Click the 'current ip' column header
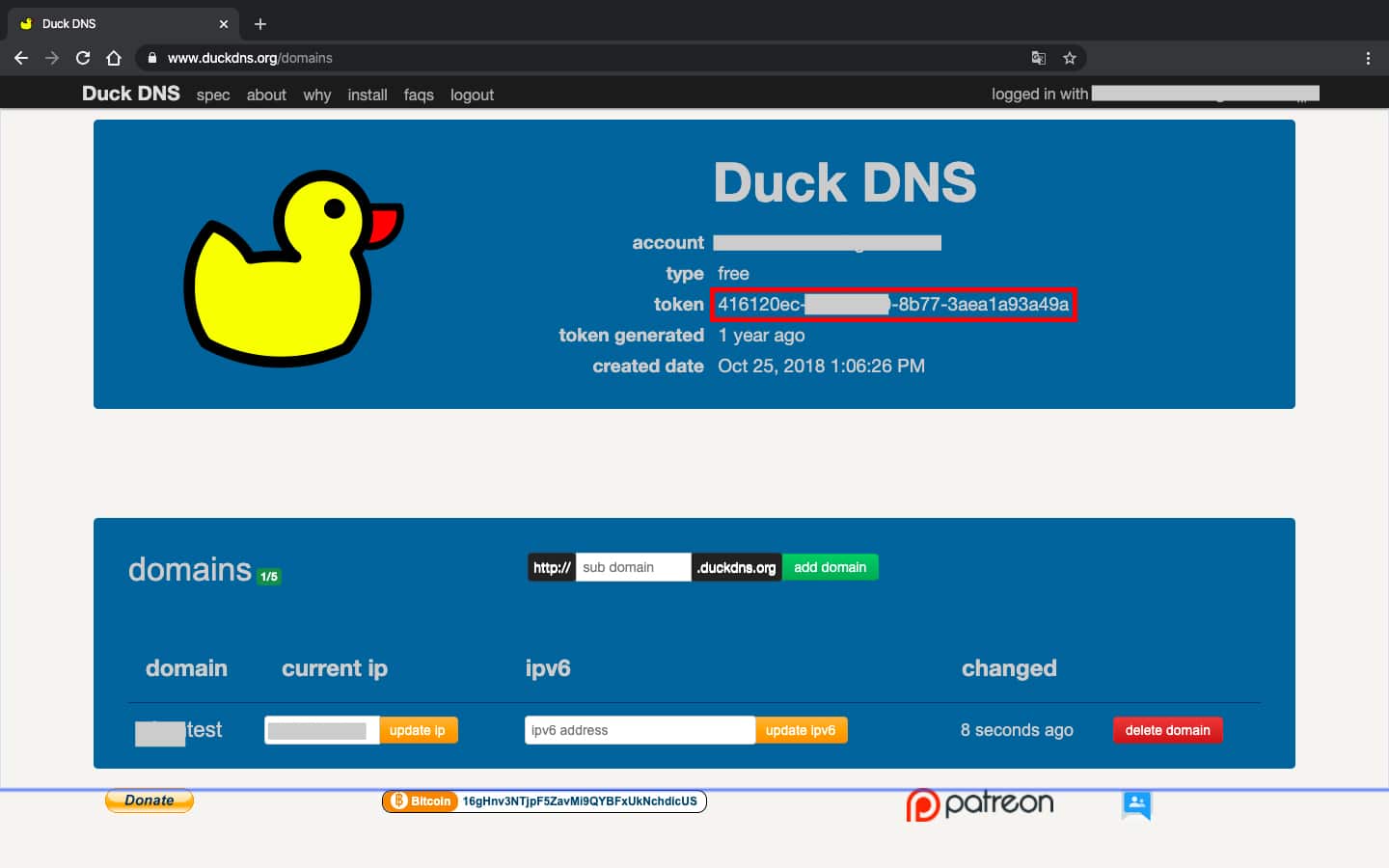This screenshot has width=1389, height=868. [x=335, y=668]
